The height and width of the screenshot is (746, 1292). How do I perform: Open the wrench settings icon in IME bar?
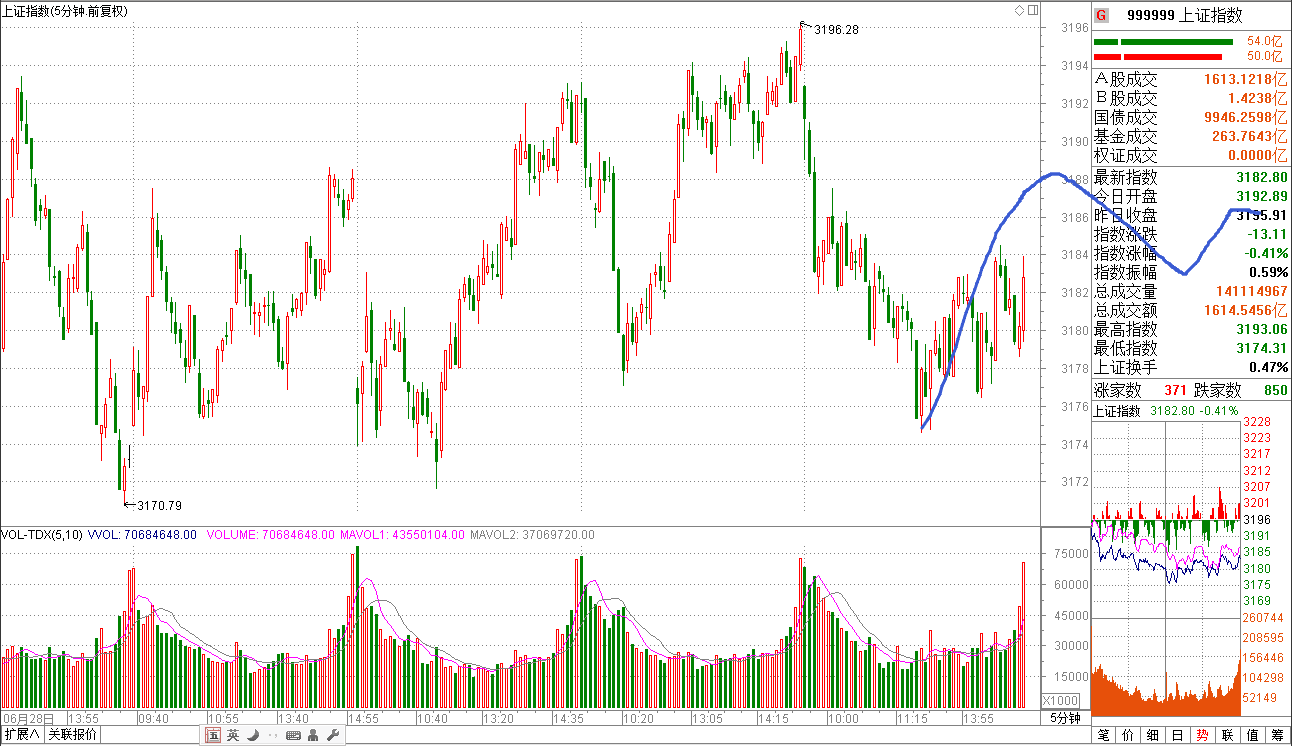click(334, 736)
